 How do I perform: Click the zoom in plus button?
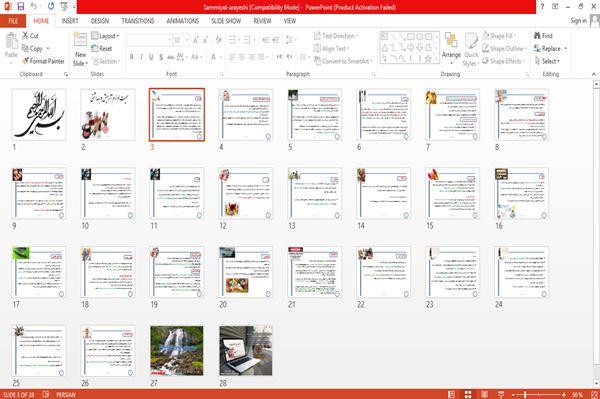point(564,394)
